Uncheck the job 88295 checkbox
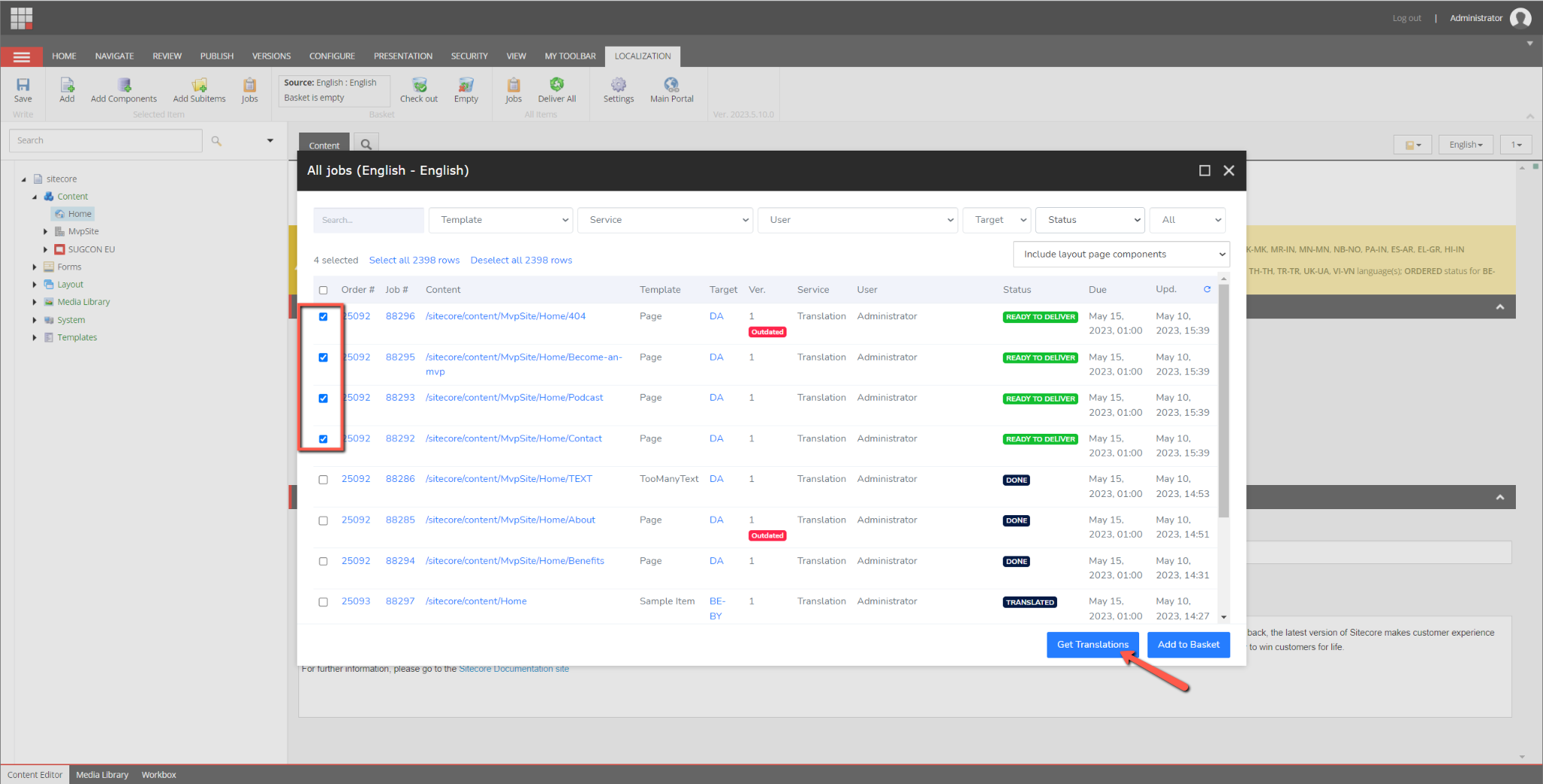The image size is (1543, 784). (323, 358)
